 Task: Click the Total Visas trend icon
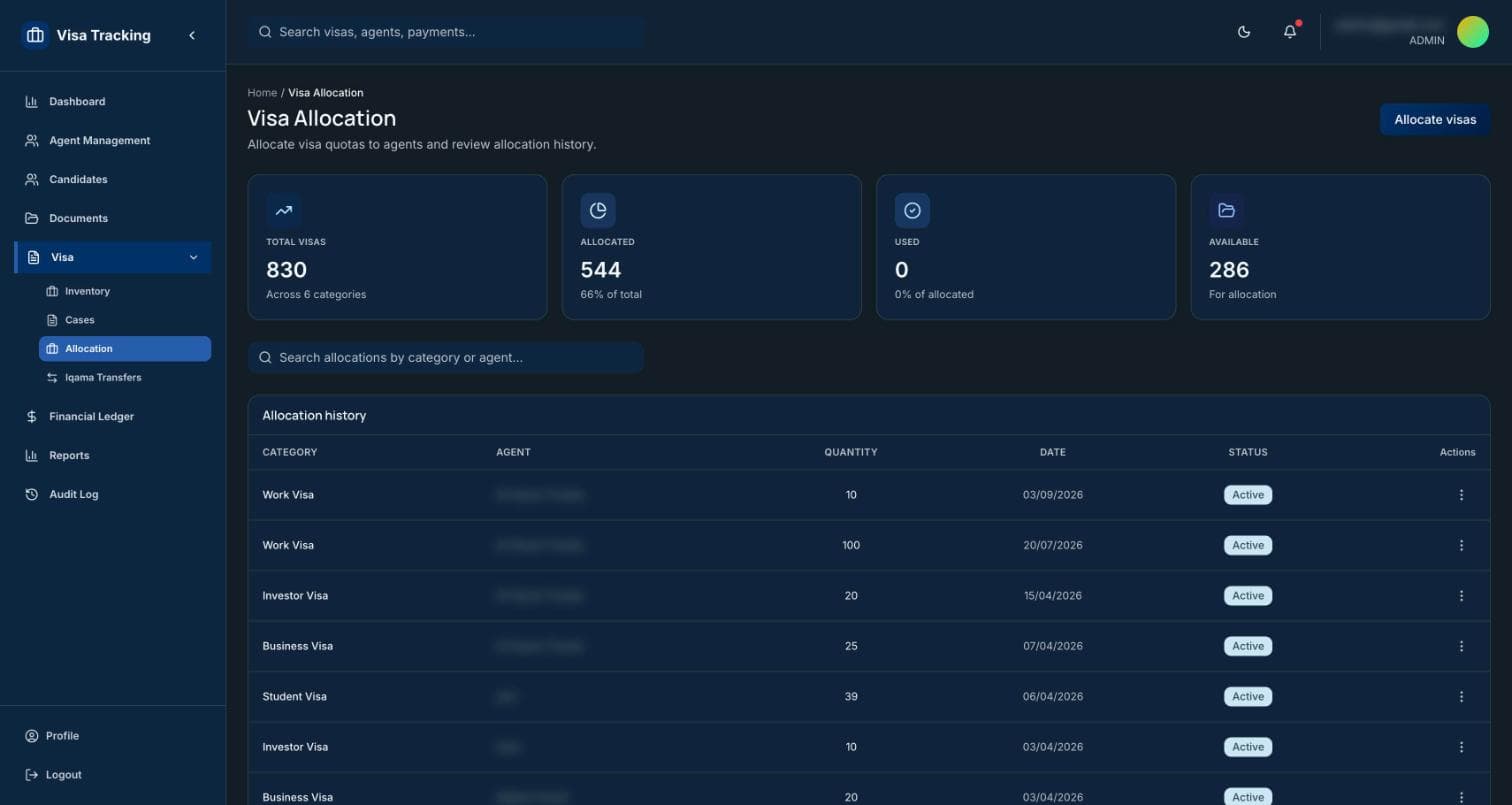284,211
